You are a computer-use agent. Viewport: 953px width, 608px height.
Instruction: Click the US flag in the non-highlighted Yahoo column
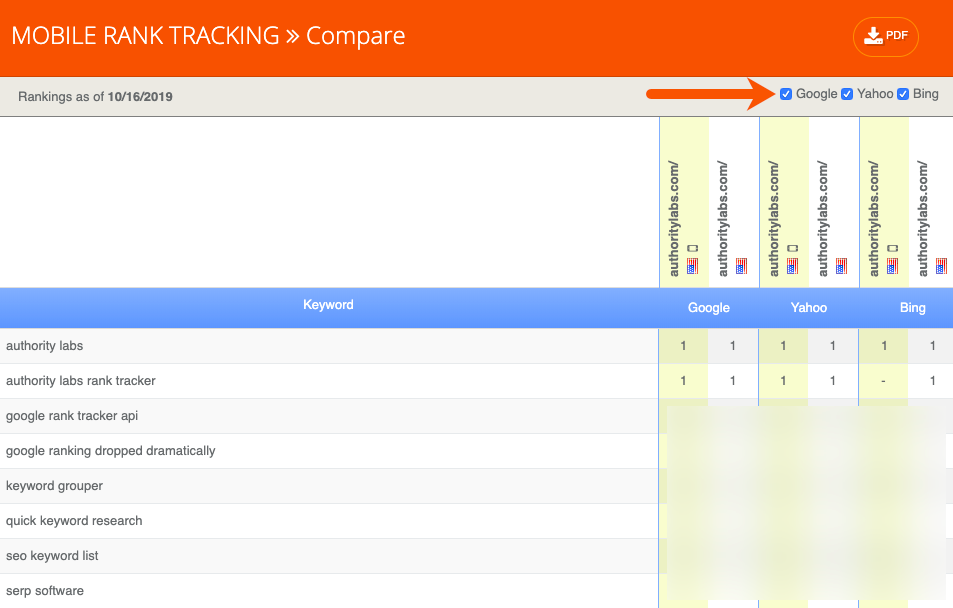click(x=841, y=266)
